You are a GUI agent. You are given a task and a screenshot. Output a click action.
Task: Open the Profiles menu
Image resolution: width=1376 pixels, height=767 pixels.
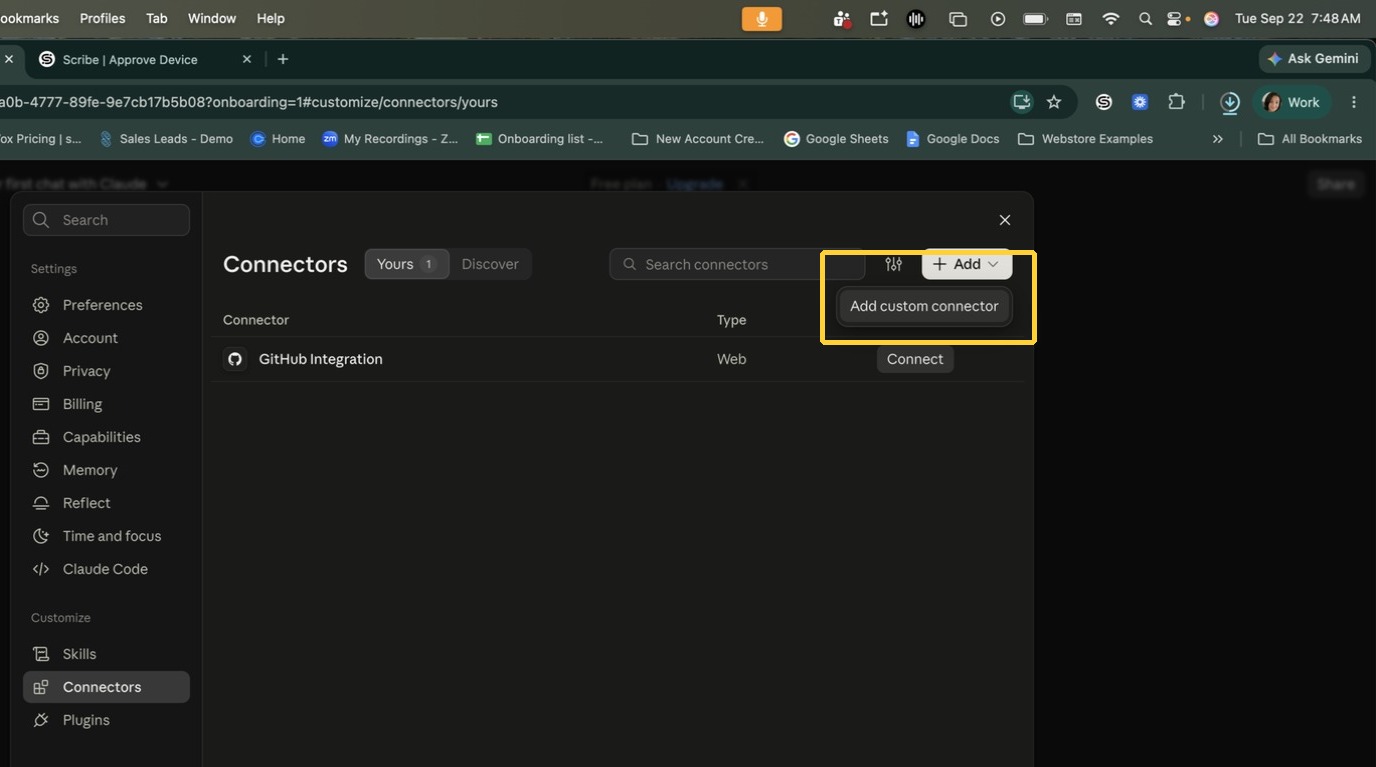coord(102,18)
